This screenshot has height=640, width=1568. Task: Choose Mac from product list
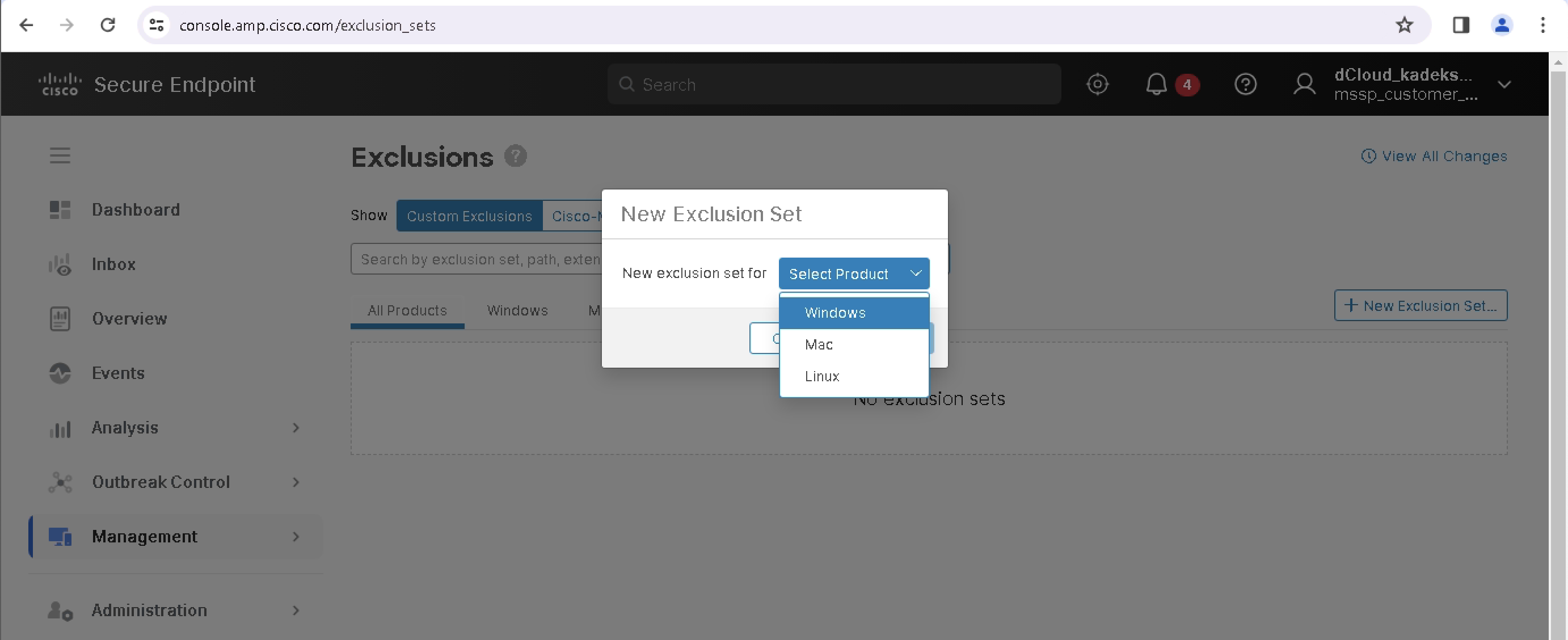tap(819, 344)
